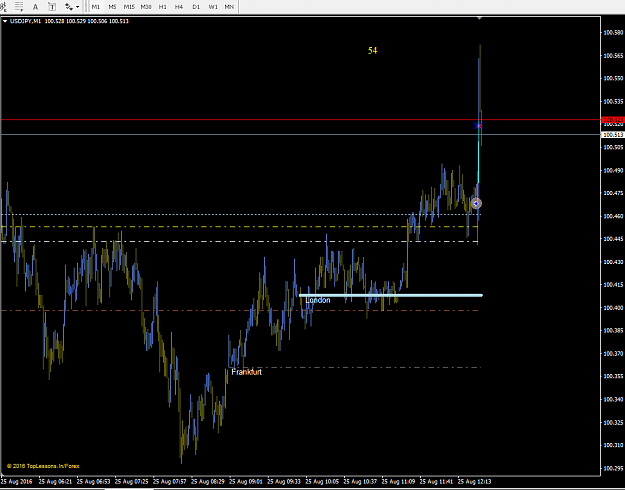Select the orange dash-dot horizontal level line
This screenshot has width=625, height=490.
click(239, 310)
